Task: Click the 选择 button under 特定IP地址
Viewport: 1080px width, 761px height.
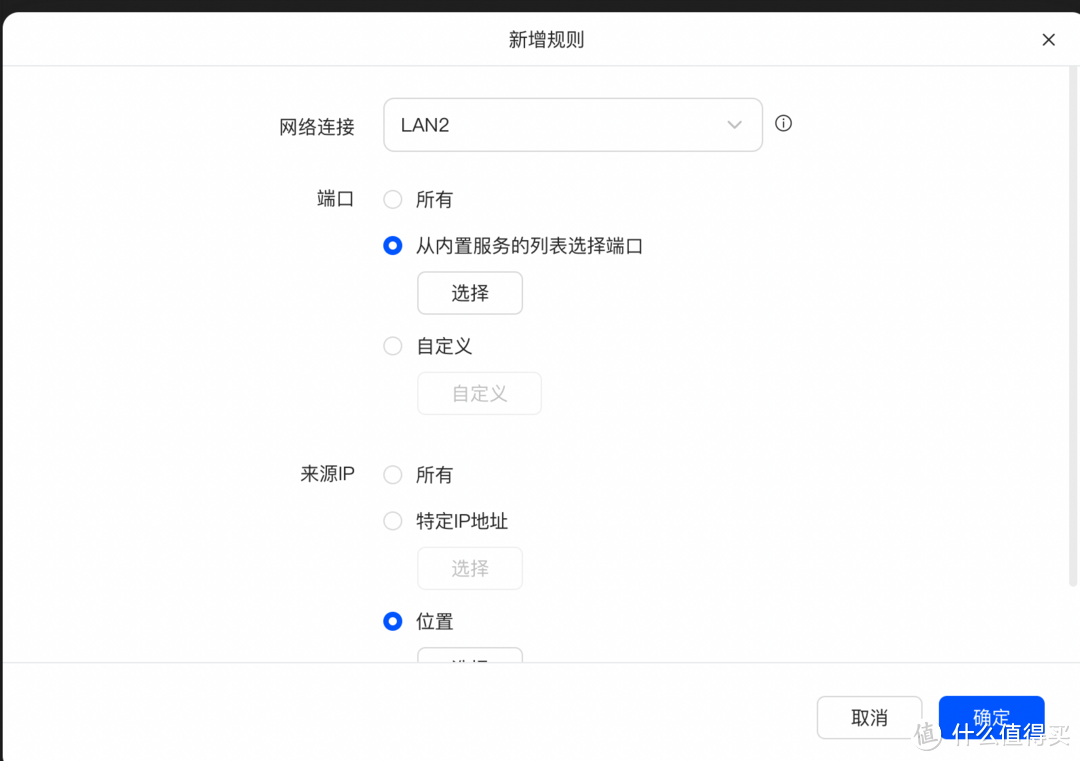Action: coord(470,568)
